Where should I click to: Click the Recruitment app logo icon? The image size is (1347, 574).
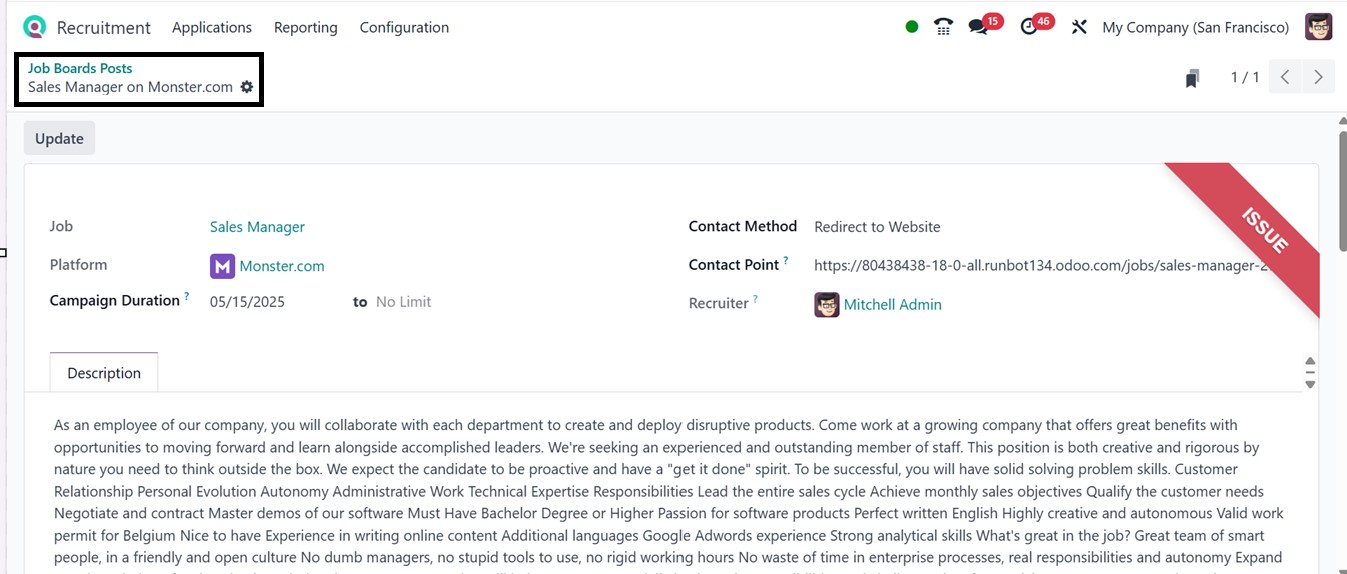point(35,27)
